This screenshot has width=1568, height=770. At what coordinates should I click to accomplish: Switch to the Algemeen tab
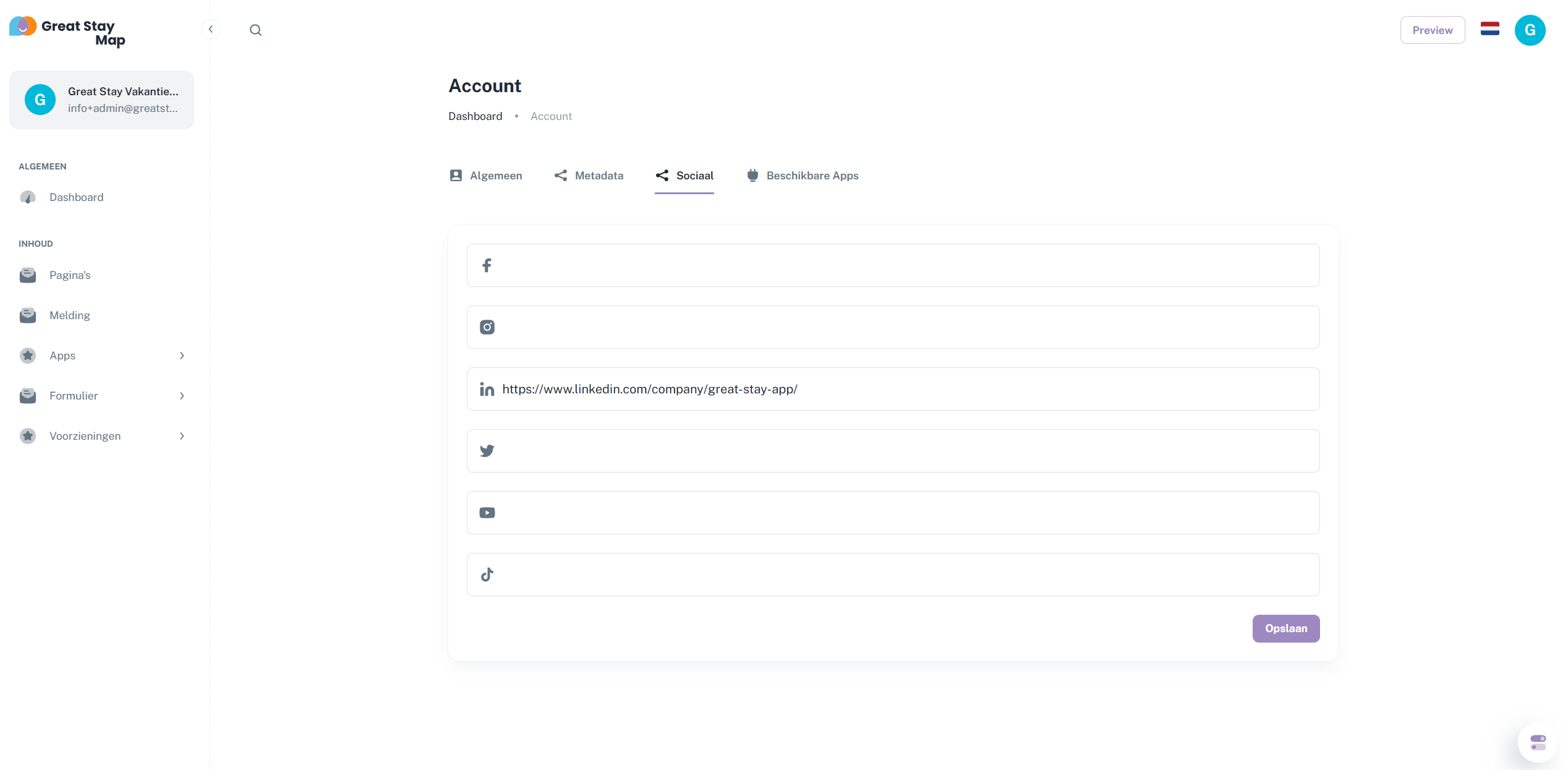(486, 176)
